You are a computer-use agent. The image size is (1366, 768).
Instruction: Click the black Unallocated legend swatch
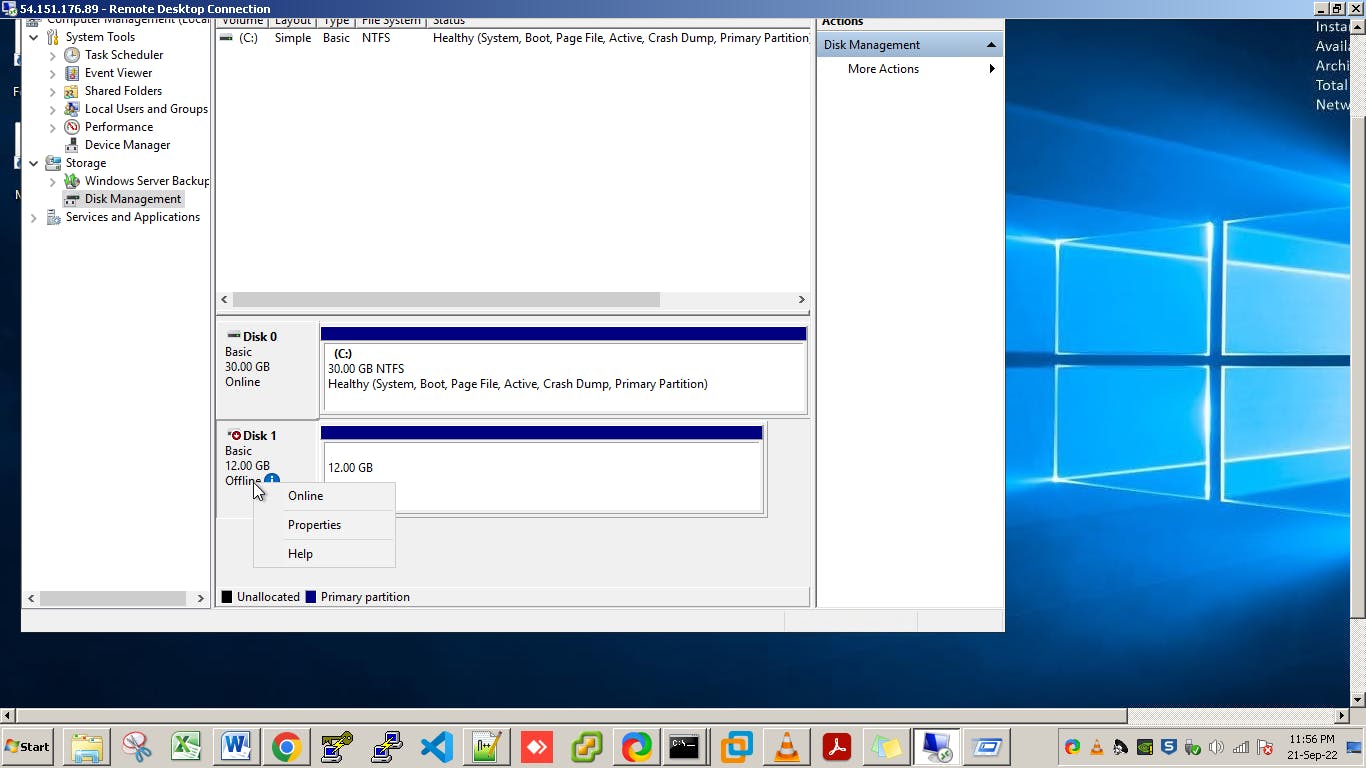tap(227, 597)
